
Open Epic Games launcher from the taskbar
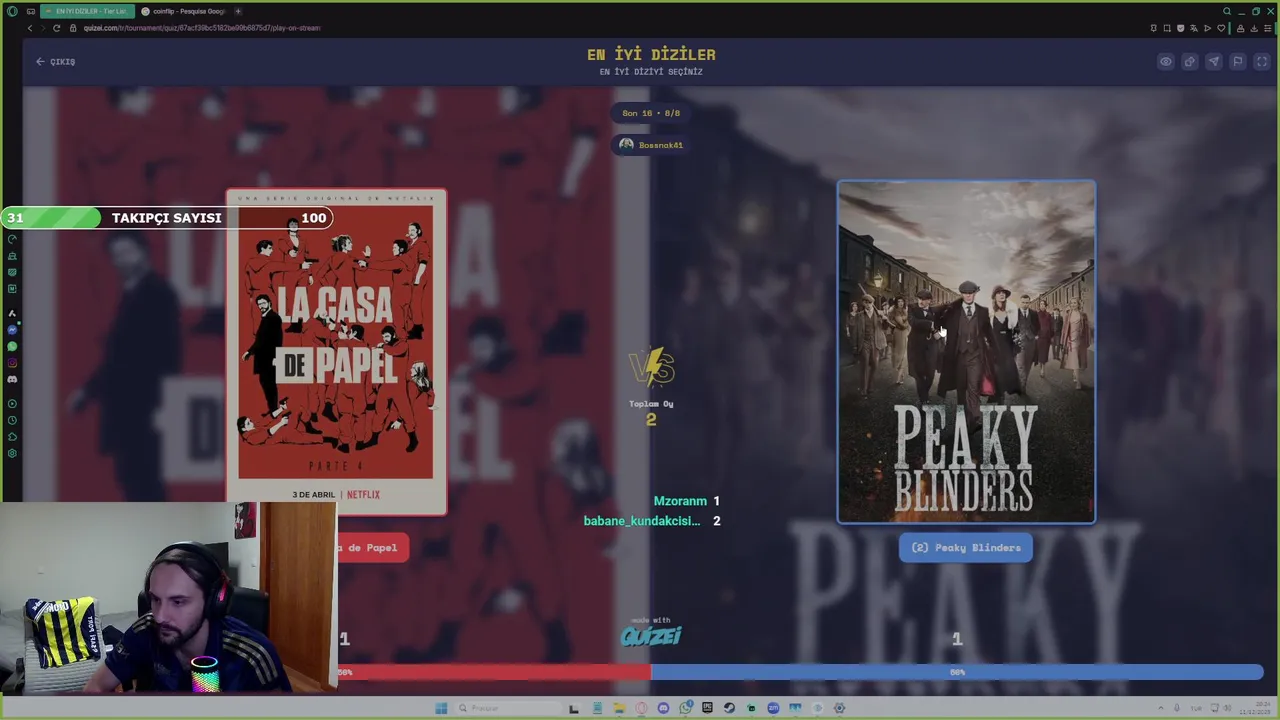(707, 708)
